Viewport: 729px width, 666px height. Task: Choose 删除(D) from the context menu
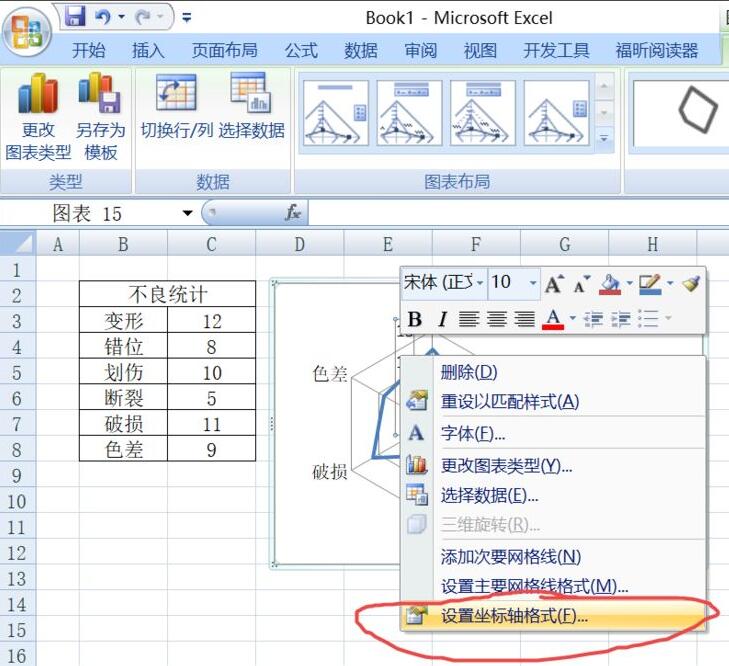[x=553, y=372]
